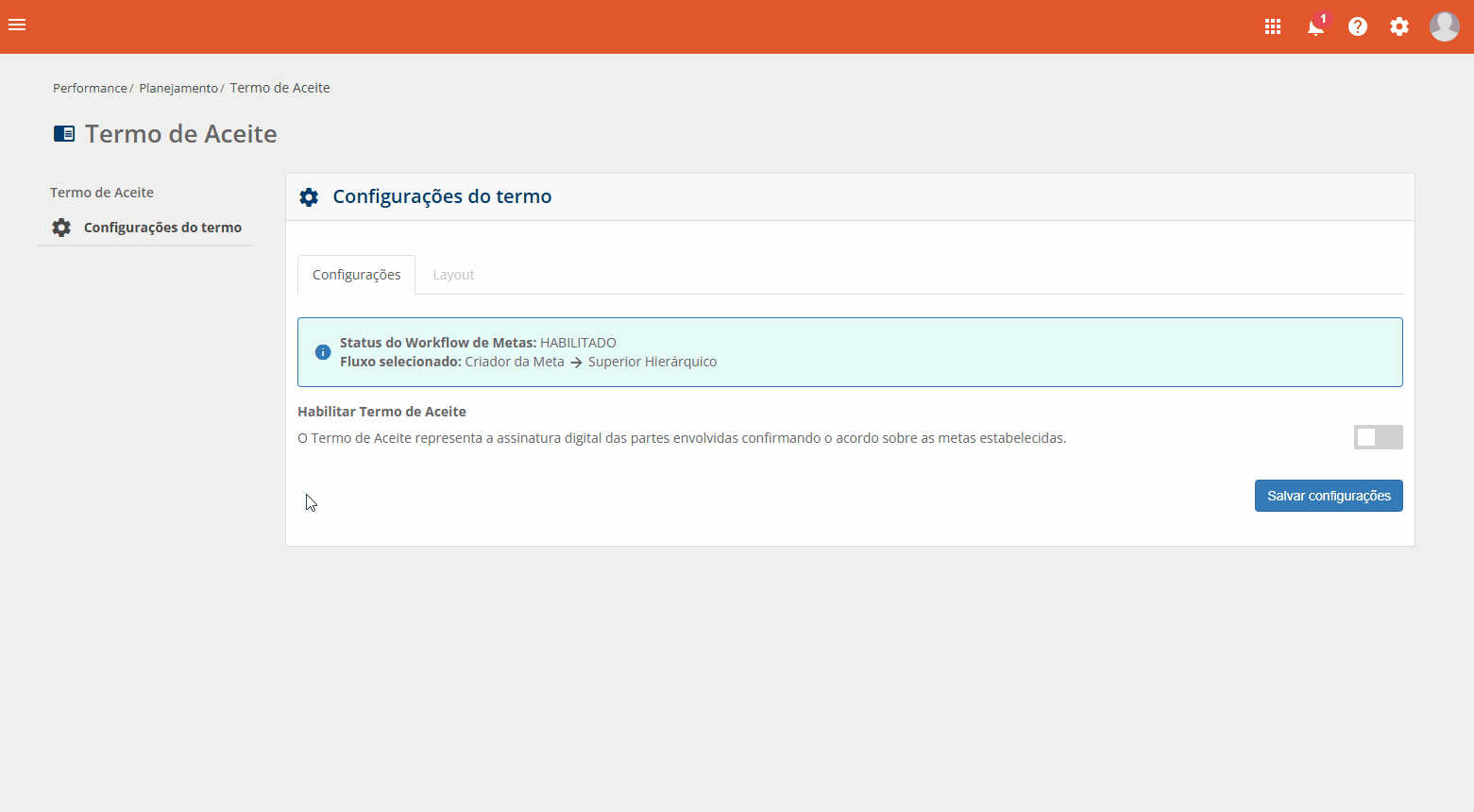Open the application grid launcher
Screen dimensions: 1474x812
coord(1272,25)
